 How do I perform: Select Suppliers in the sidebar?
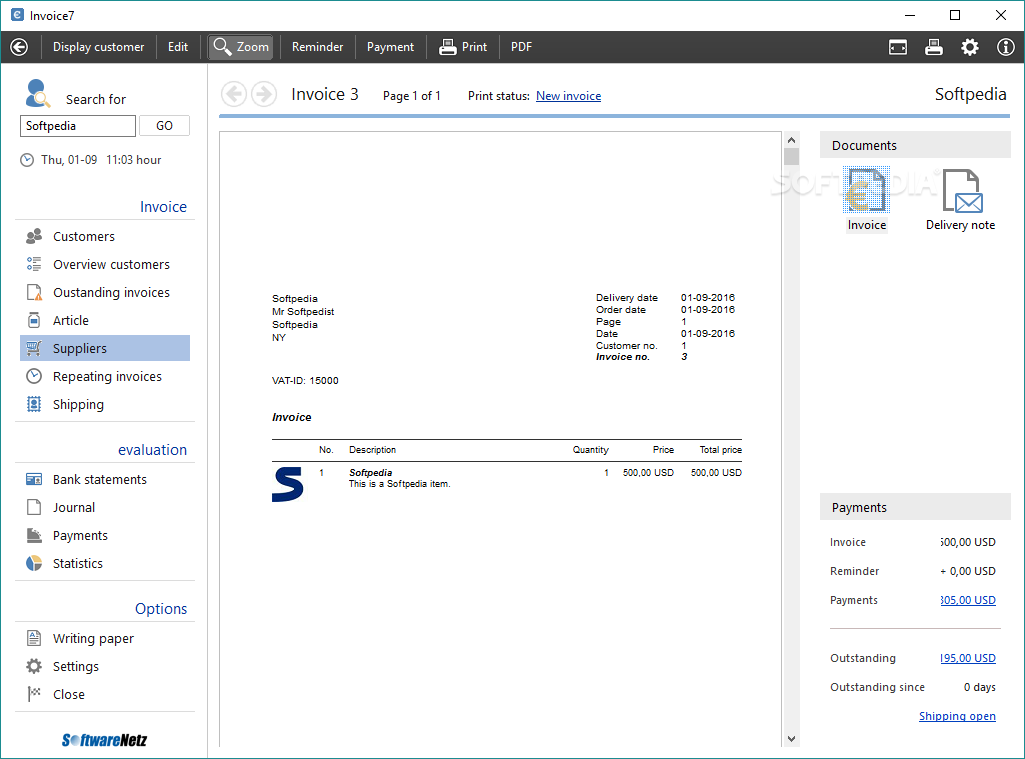[x=105, y=348]
